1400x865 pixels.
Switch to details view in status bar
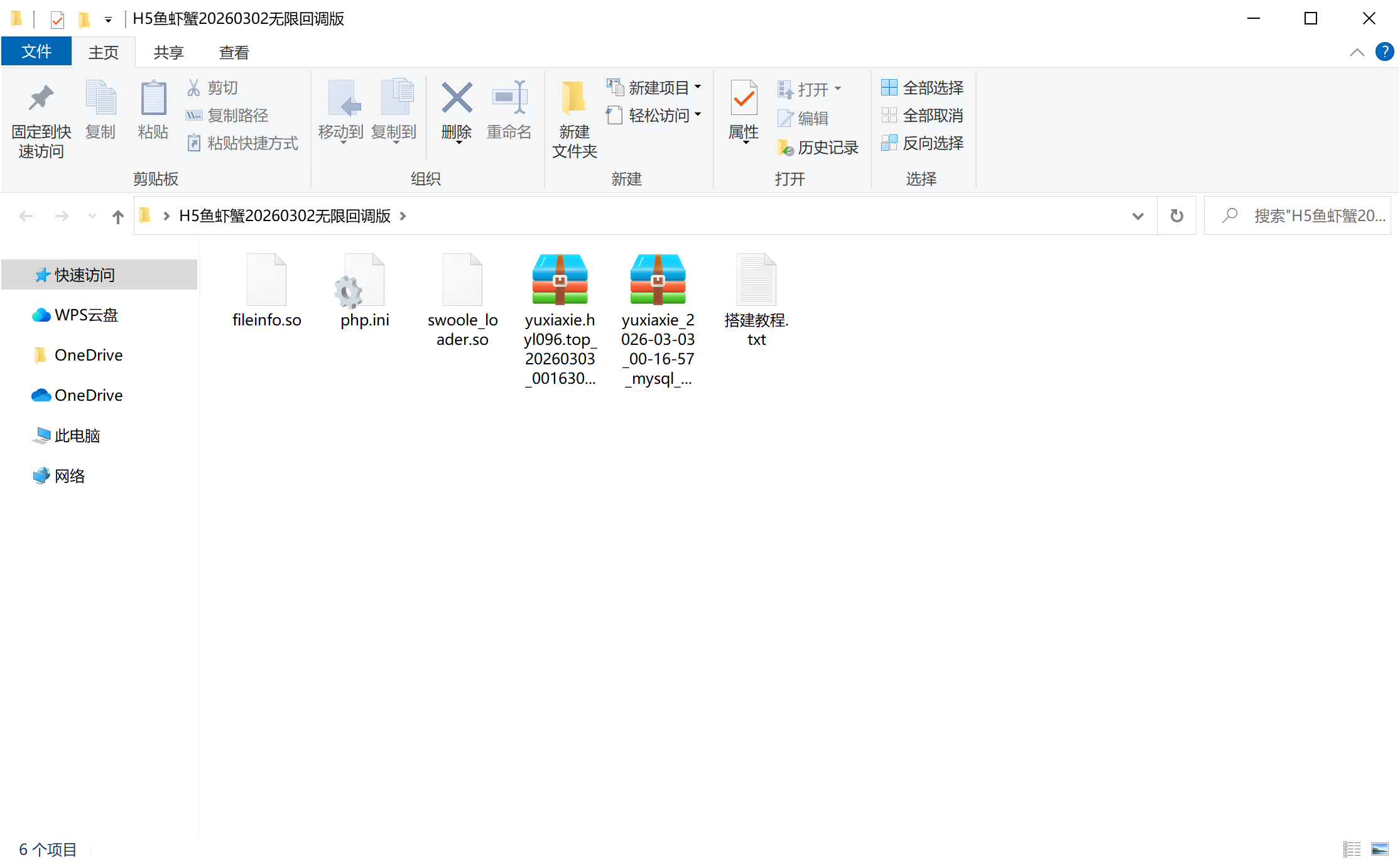pos(1352,849)
